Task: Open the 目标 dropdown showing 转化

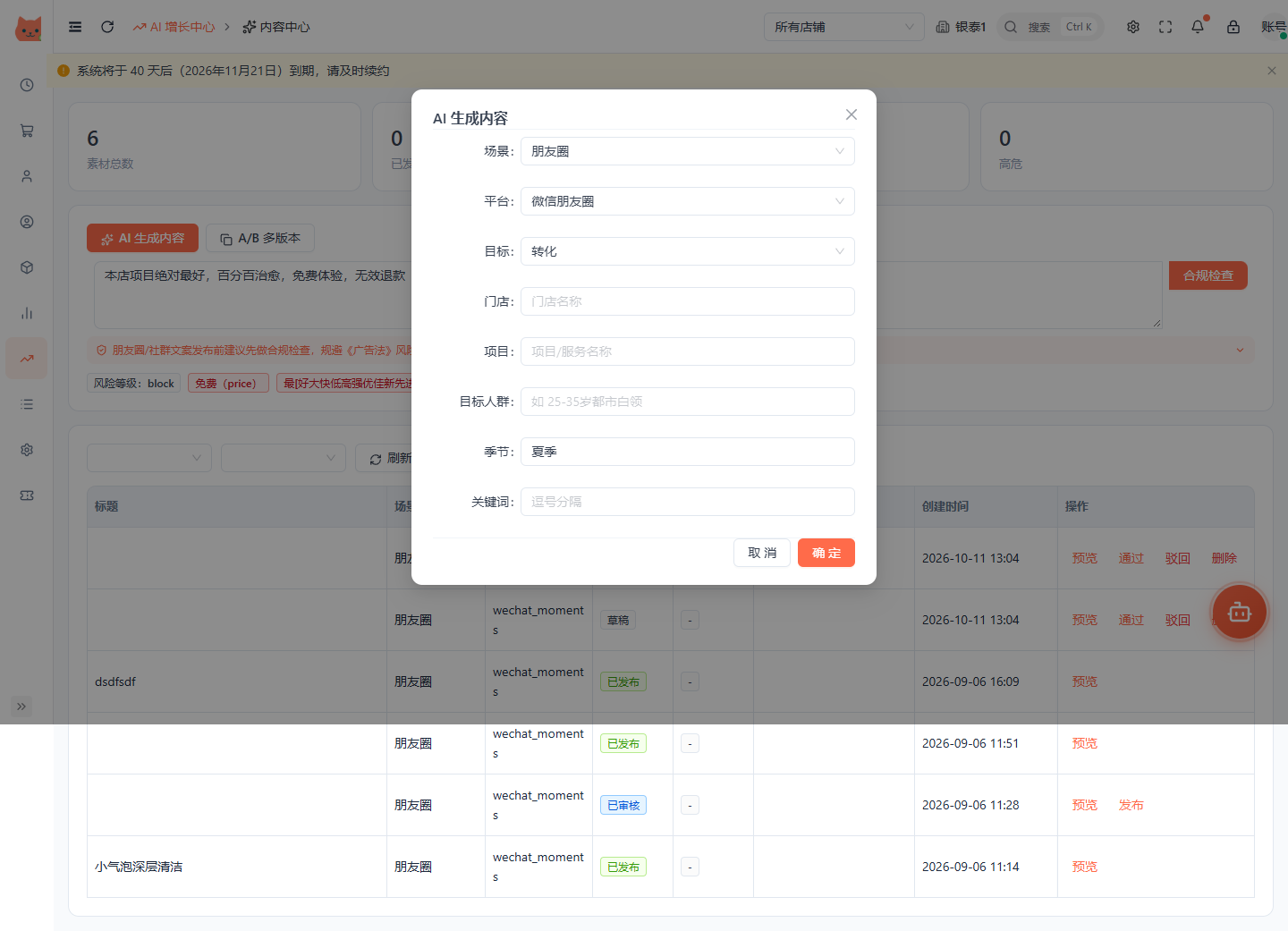Action: click(687, 251)
